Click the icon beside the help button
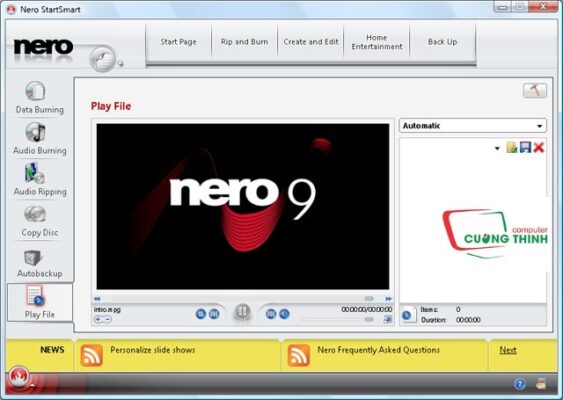This screenshot has height=400, width=563. tap(541, 384)
